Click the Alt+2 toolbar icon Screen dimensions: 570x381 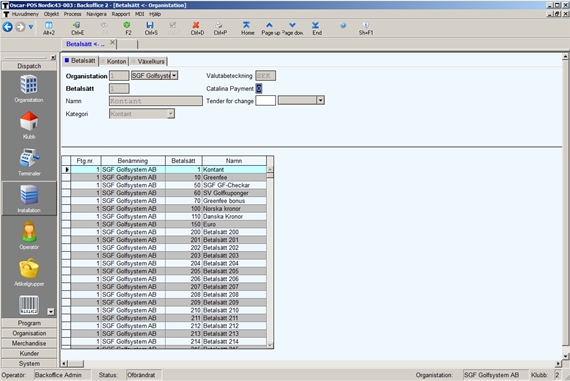pyautogui.click(x=48, y=25)
